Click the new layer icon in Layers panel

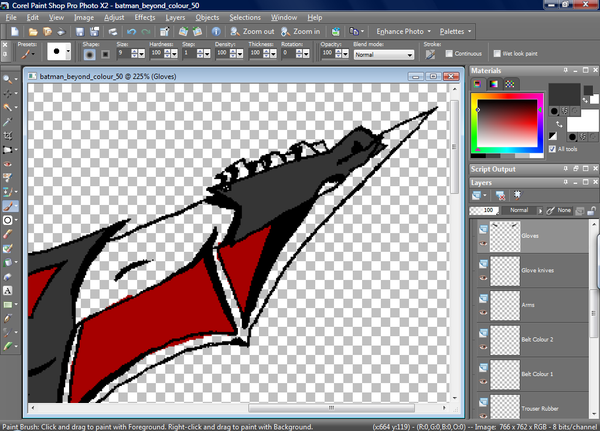click(x=478, y=197)
